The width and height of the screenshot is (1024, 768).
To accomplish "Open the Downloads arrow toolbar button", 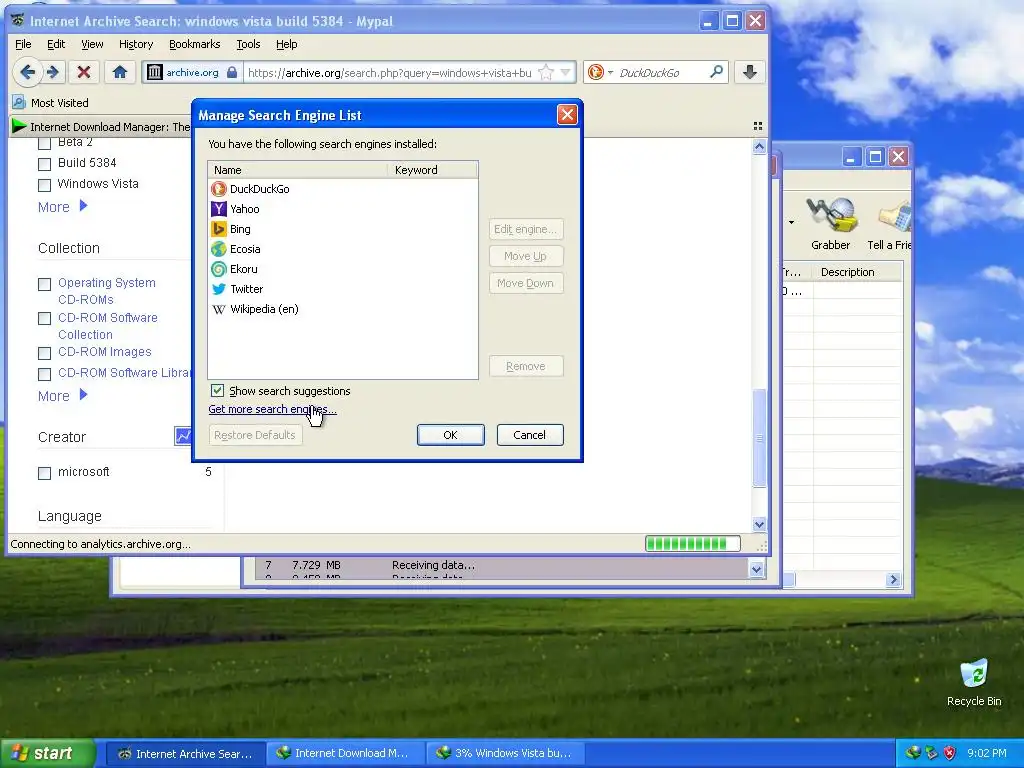I will point(750,72).
